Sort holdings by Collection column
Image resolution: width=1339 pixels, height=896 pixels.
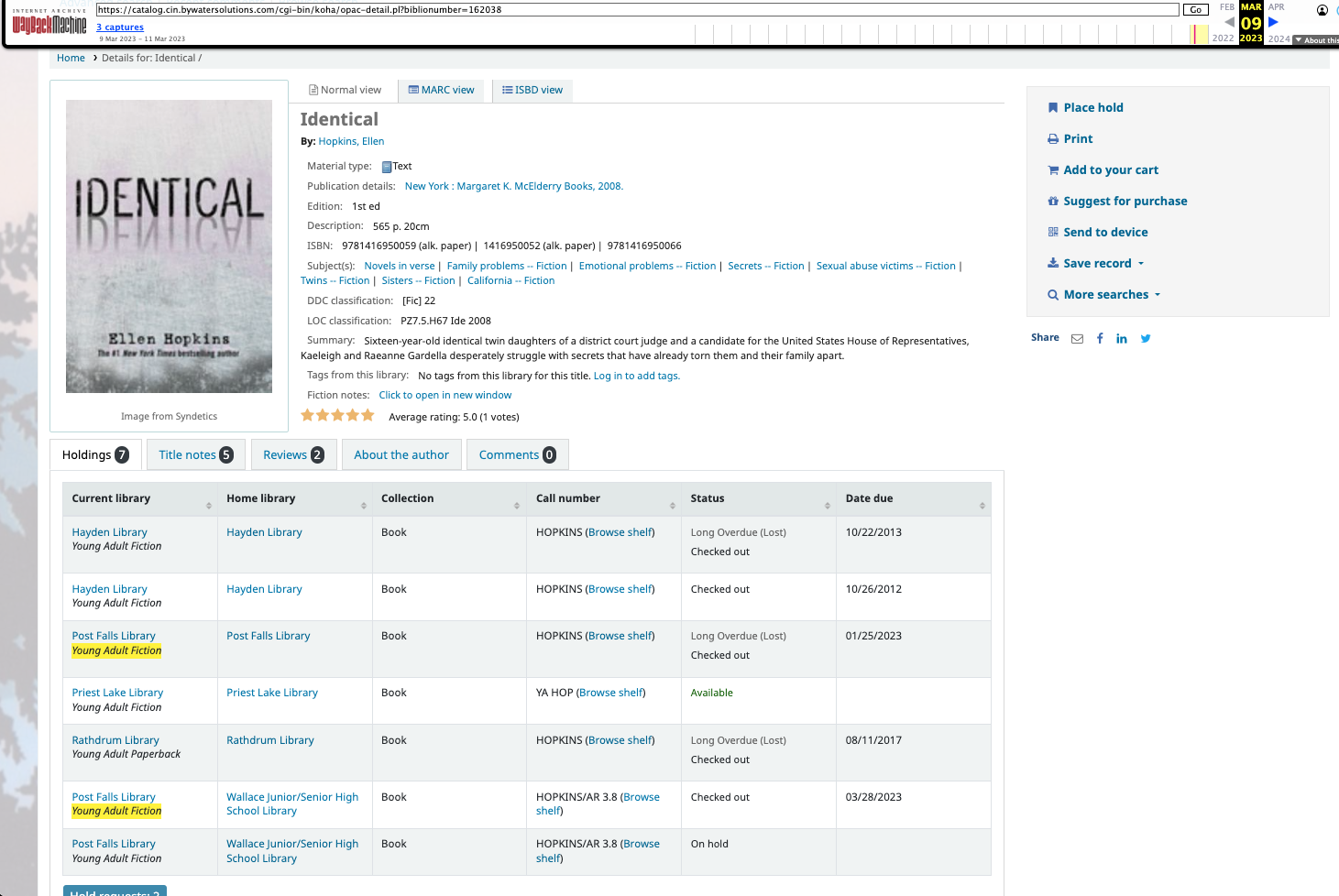[449, 498]
